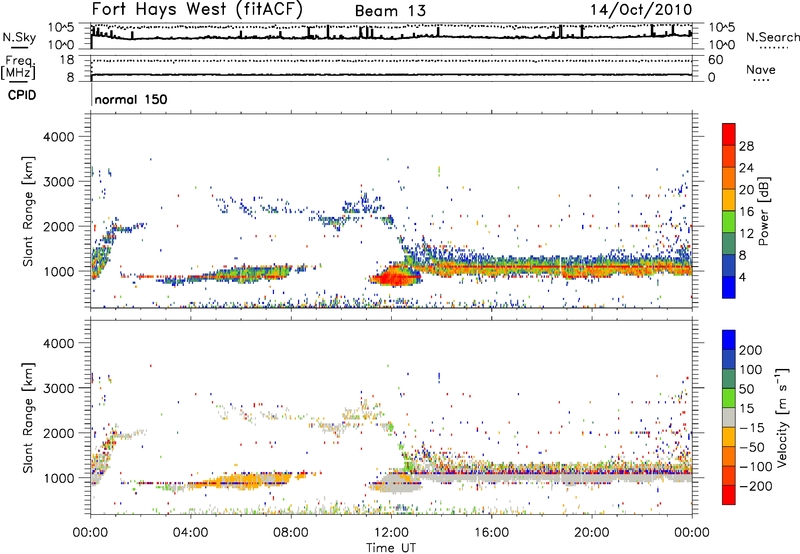Click 'Slant Range [km]' label of power panel
This screenshot has width=800, height=554.
coord(28,211)
